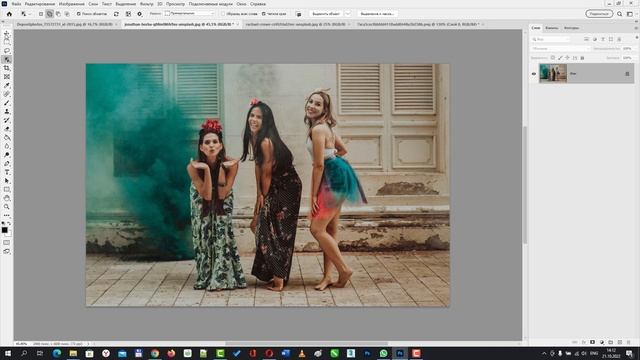This screenshot has width=640, height=360.
Task: Select the Lasso tool
Action: pos(7,51)
